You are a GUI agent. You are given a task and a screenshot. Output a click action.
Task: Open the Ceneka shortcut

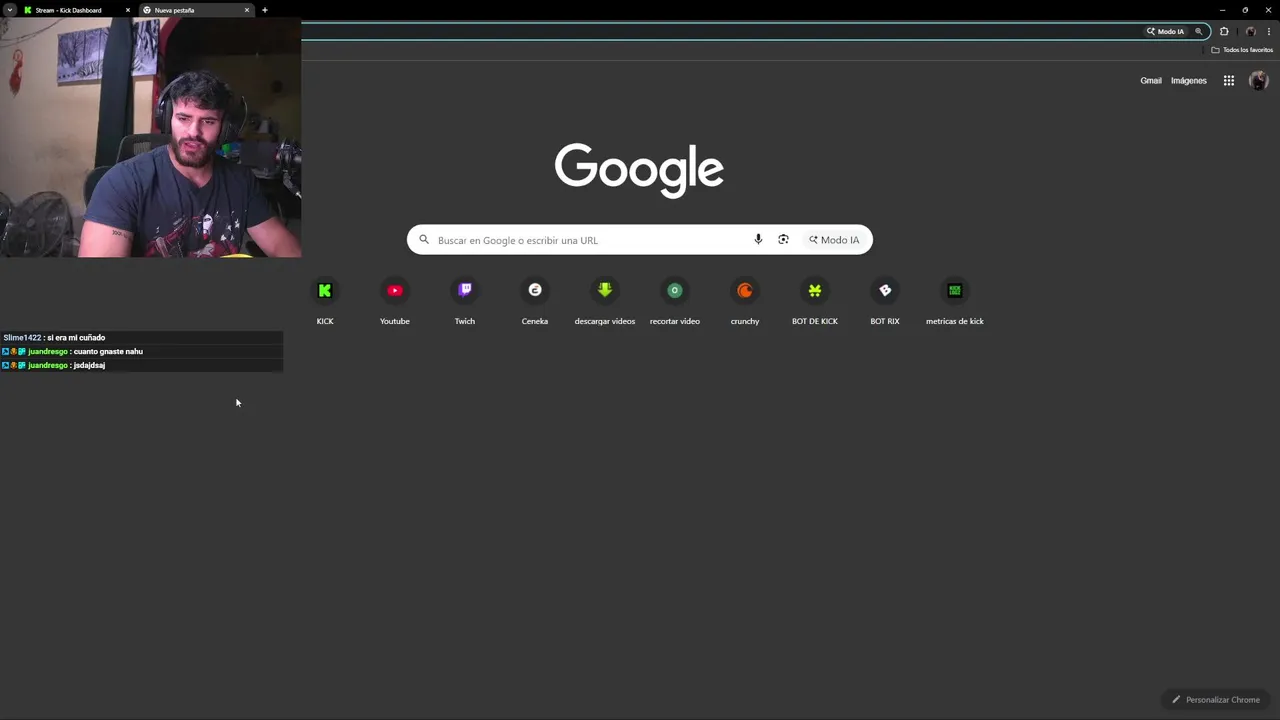click(x=535, y=302)
